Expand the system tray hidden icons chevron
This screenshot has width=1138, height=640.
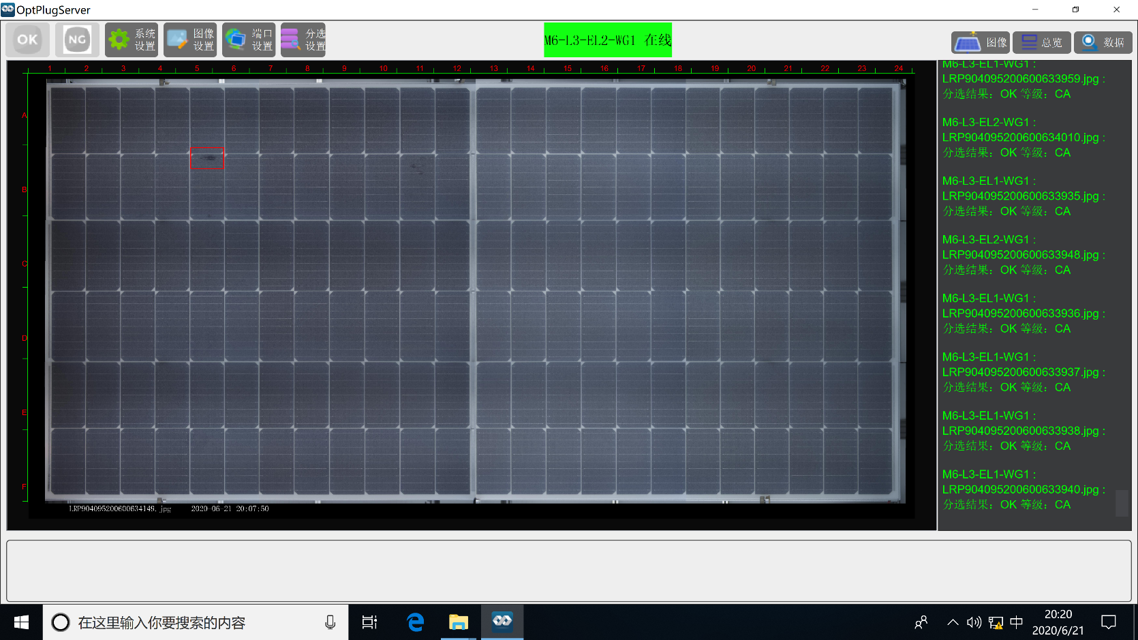(x=952, y=622)
